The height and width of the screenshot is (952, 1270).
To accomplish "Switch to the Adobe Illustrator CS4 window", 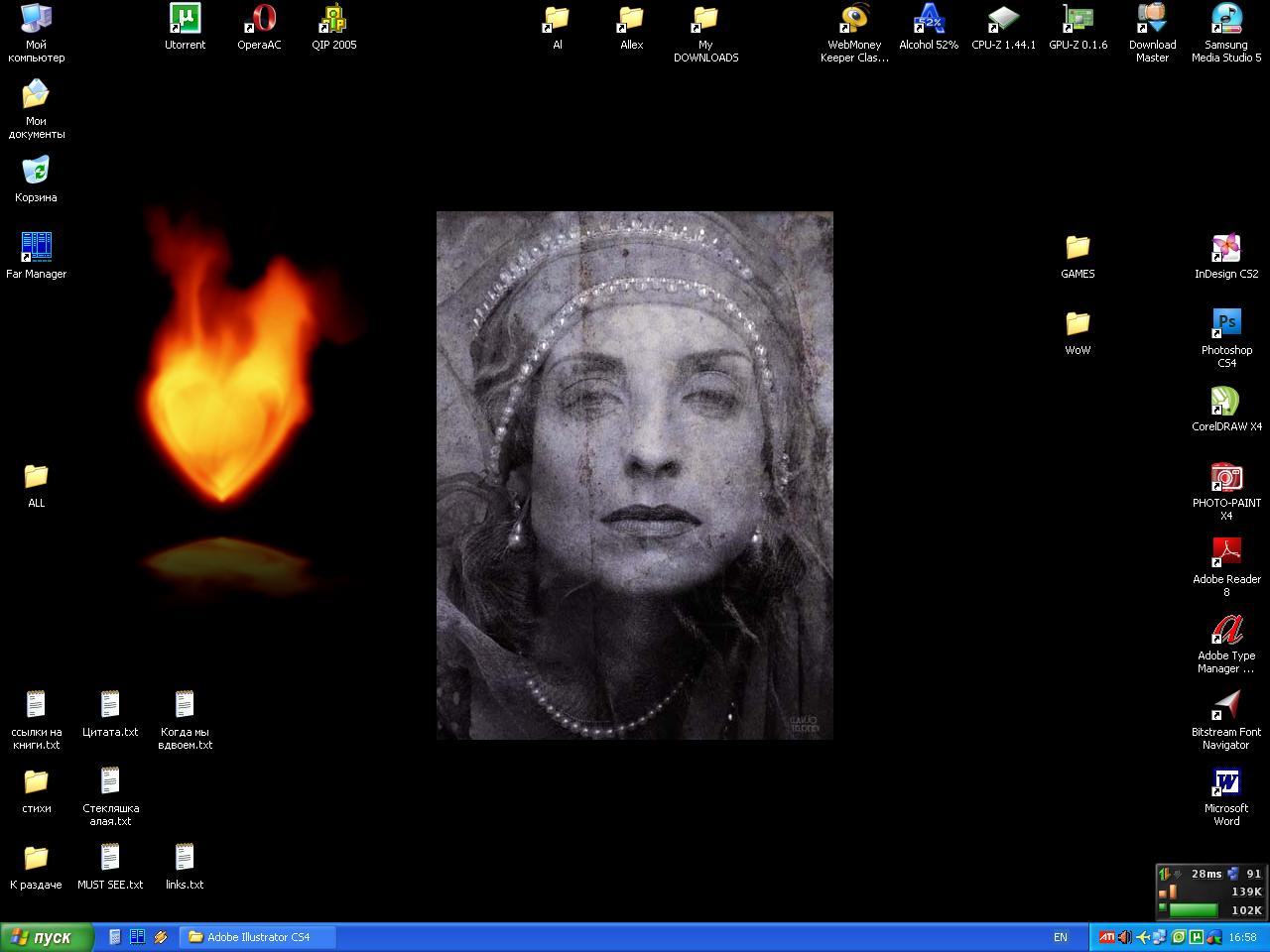I will coord(256,936).
